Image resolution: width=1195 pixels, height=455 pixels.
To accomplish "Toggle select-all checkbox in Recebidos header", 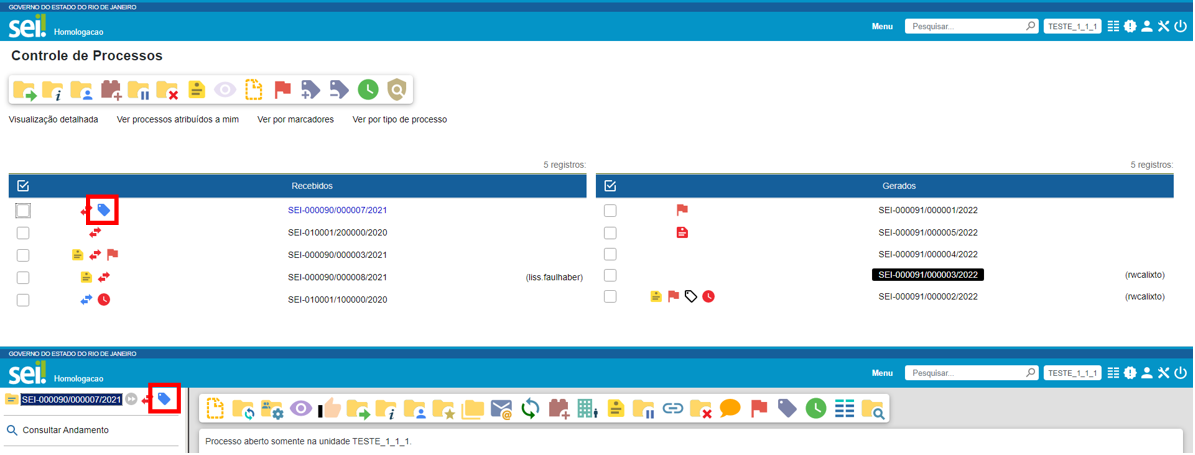I will coord(23,186).
